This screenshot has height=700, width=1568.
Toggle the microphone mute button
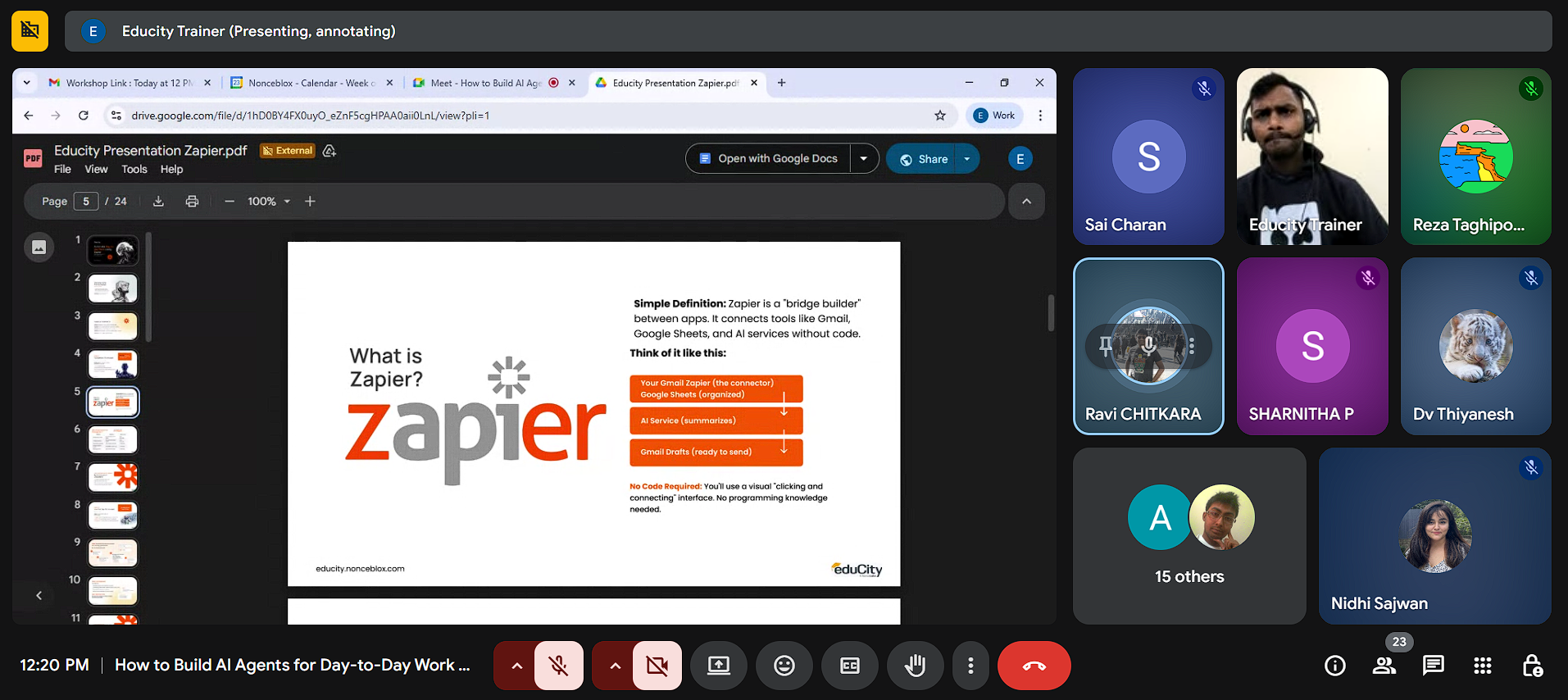(559, 666)
